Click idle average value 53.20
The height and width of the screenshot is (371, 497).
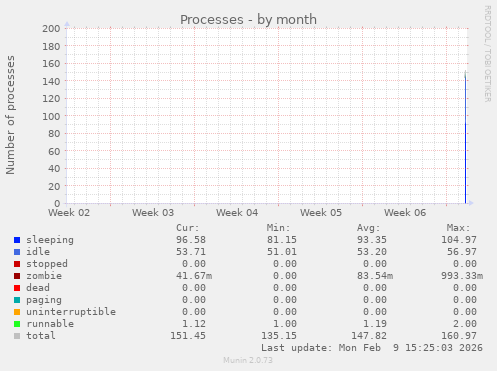coord(372,252)
